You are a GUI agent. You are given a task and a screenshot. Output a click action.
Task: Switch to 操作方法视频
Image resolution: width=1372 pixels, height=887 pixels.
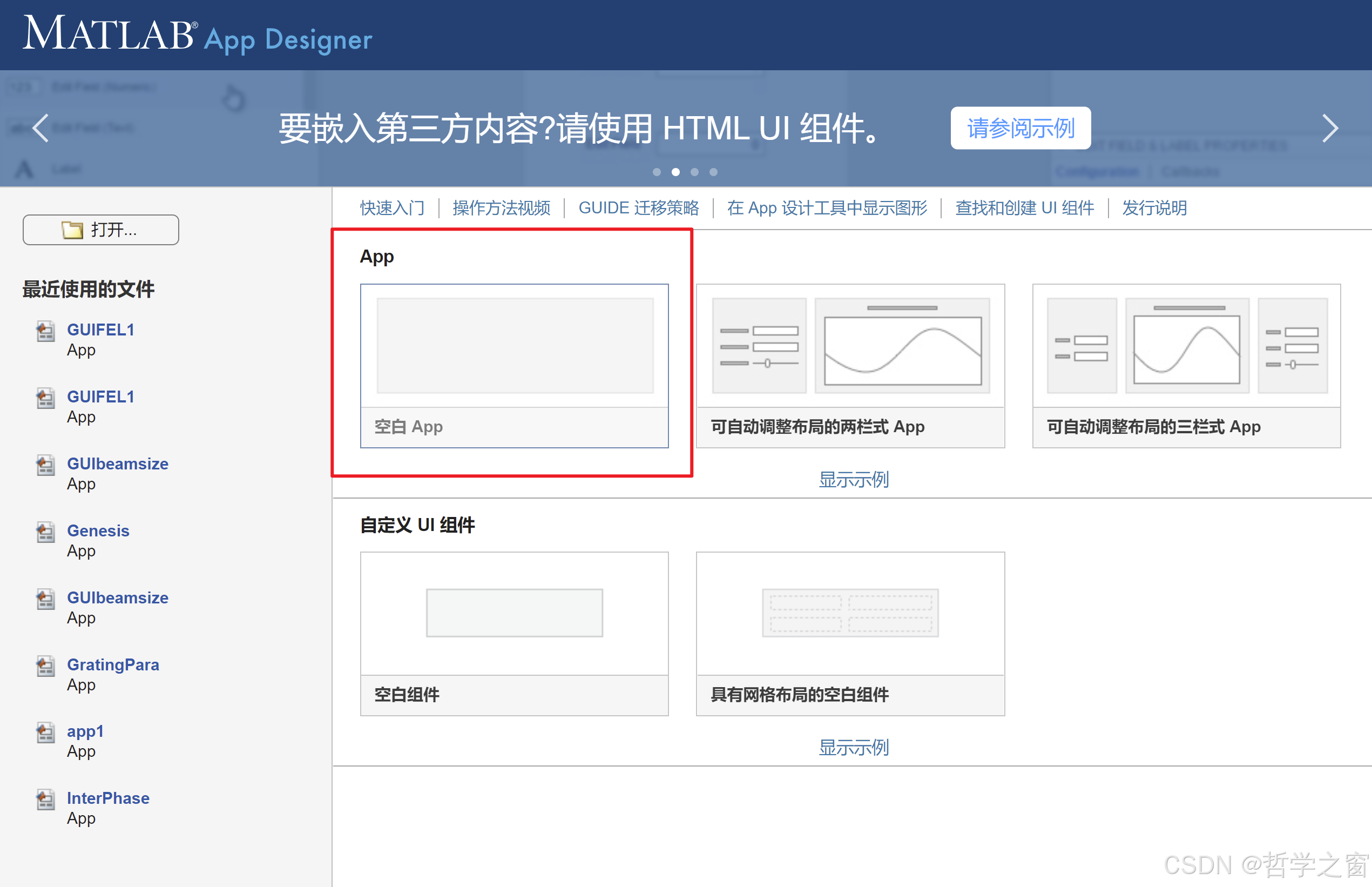pos(501,208)
